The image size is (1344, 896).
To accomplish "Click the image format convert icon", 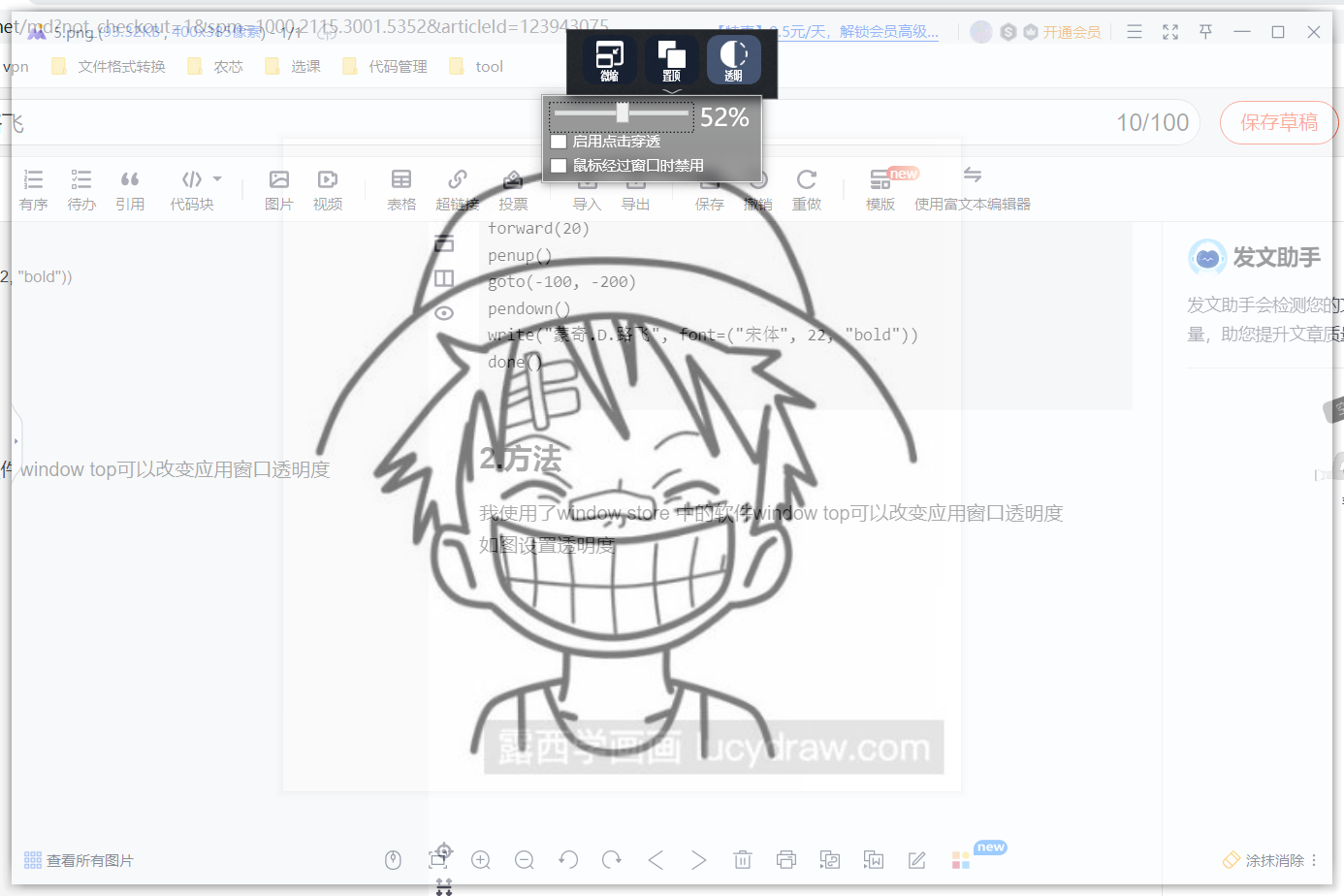I will [830, 860].
